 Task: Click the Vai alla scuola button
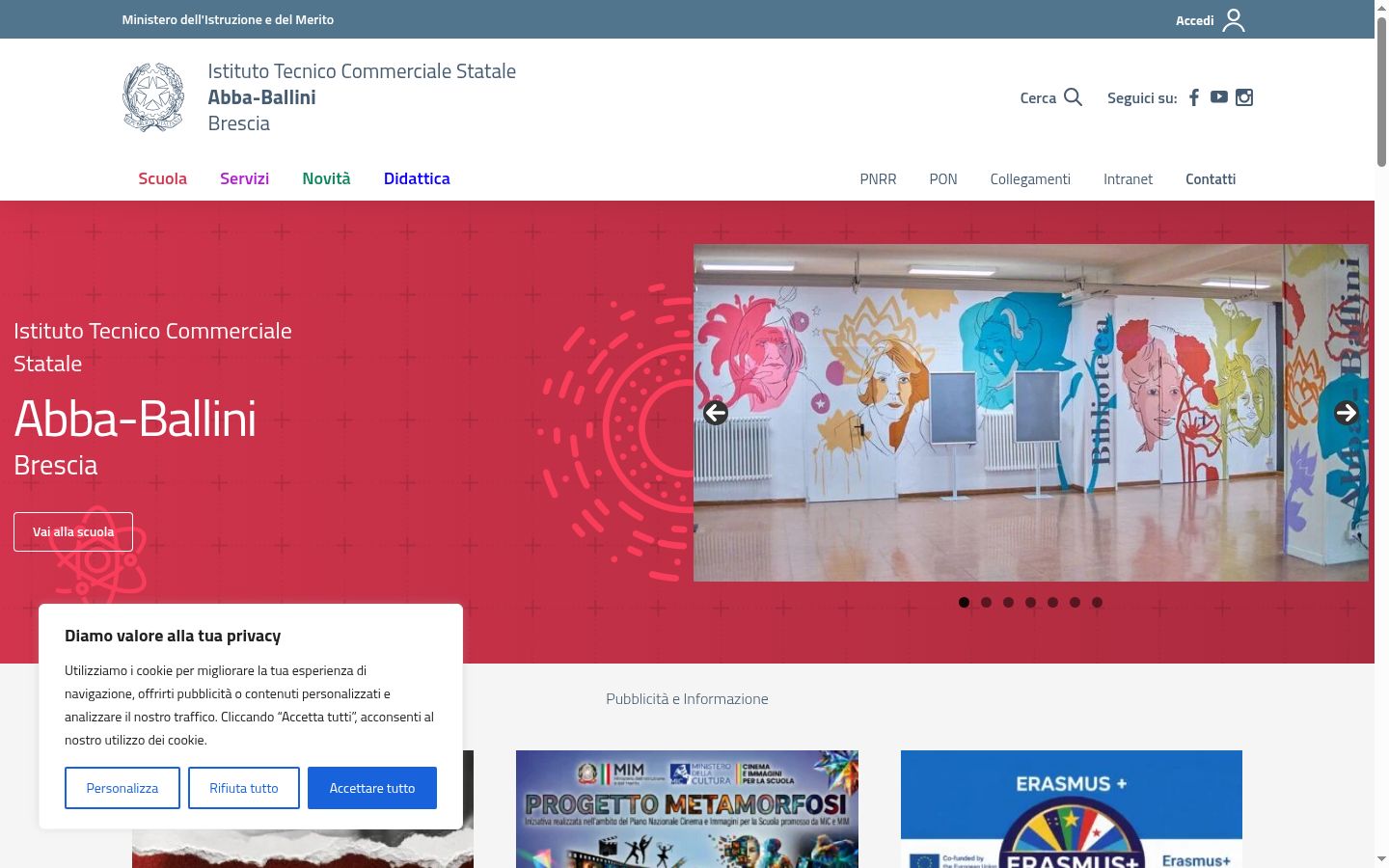coord(73,531)
